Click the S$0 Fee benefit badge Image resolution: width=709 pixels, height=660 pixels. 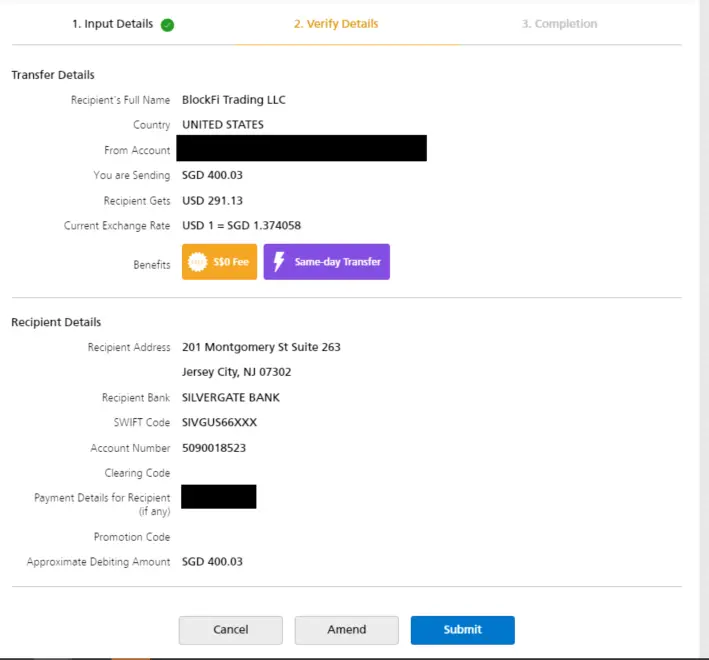click(219, 262)
